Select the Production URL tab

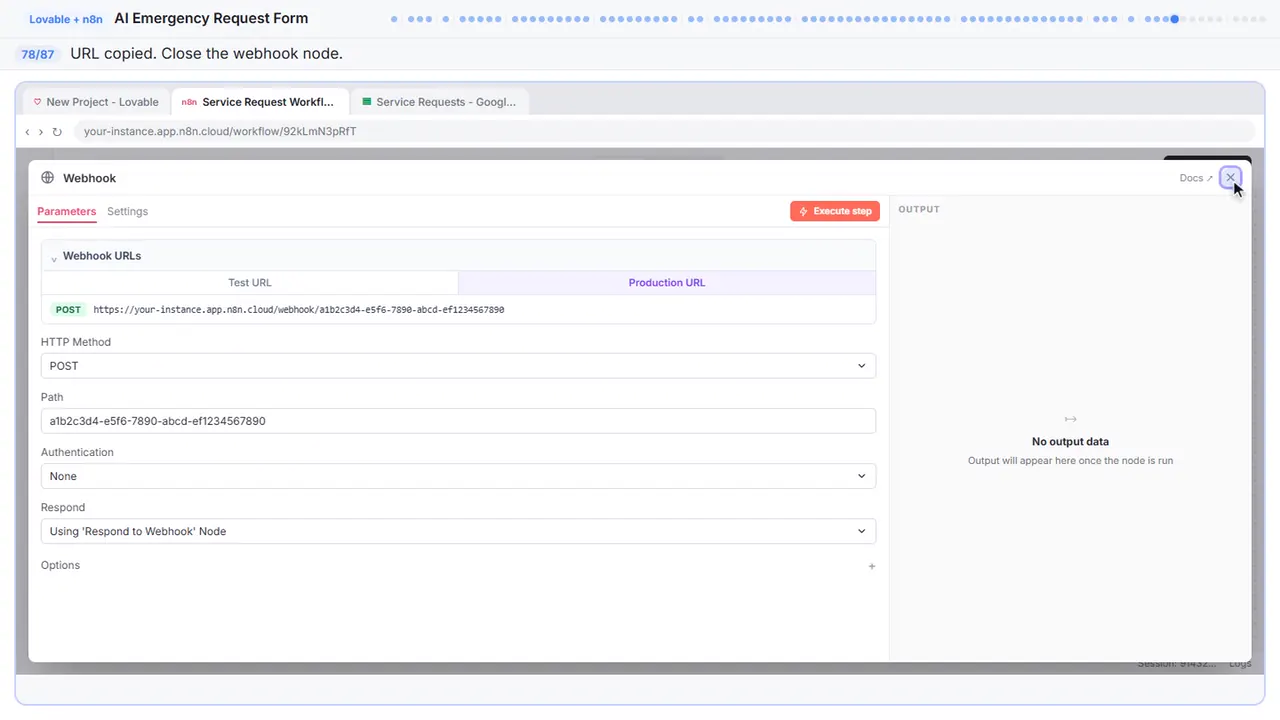(667, 283)
